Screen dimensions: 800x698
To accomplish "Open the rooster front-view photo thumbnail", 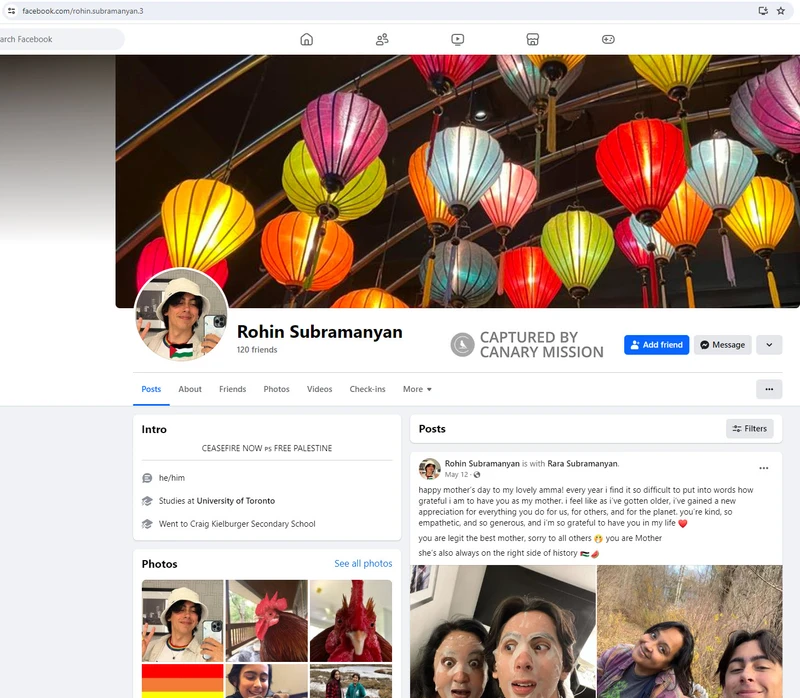I will click(351, 620).
